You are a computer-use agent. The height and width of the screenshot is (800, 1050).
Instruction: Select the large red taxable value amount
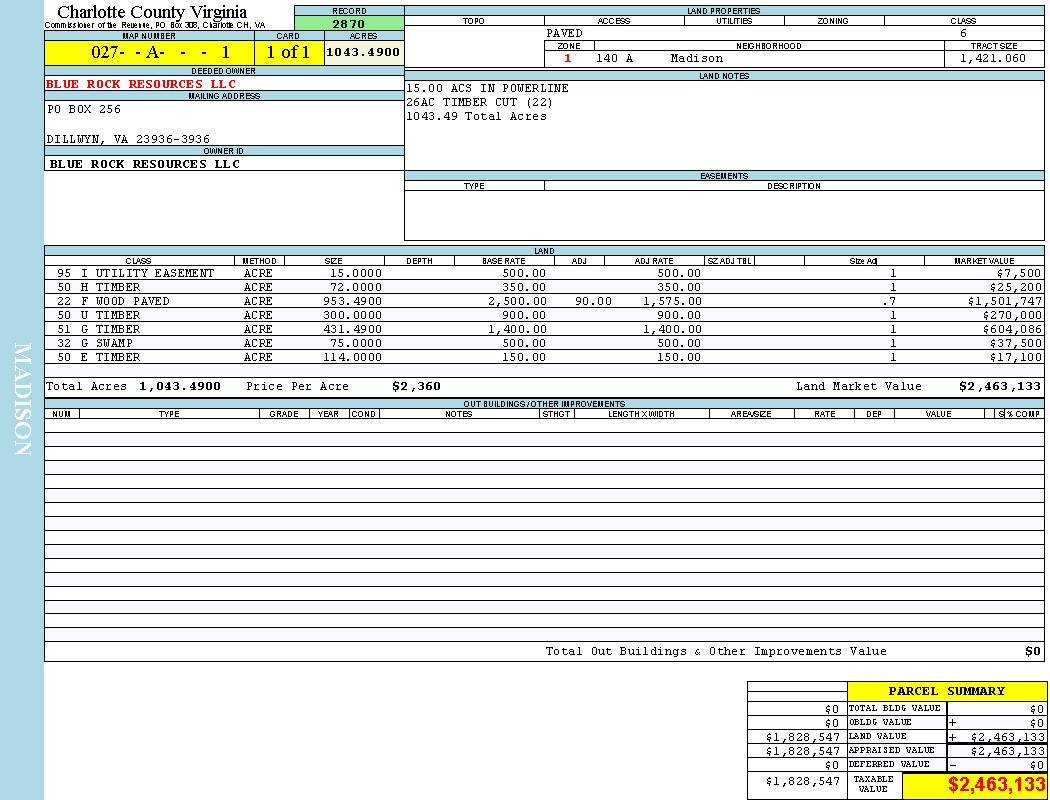(996, 785)
